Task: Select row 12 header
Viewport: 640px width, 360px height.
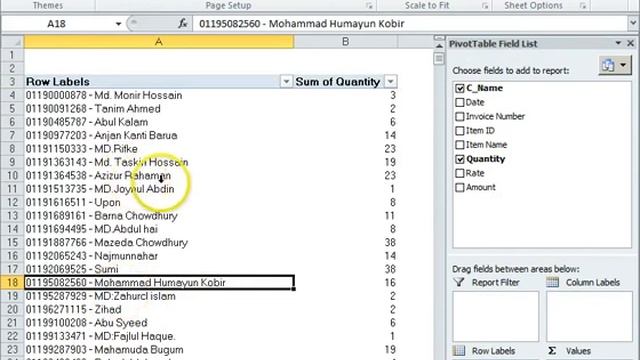Action: tap(12, 202)
